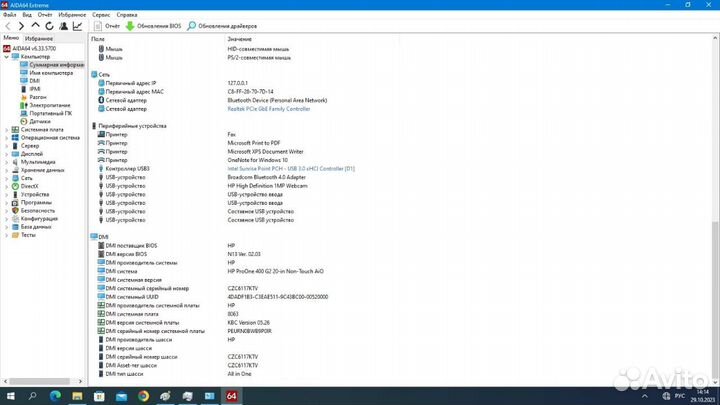This screenshot has height=405, width=720.
Task: Switch to the Меню tab
Action: [11, 38]
